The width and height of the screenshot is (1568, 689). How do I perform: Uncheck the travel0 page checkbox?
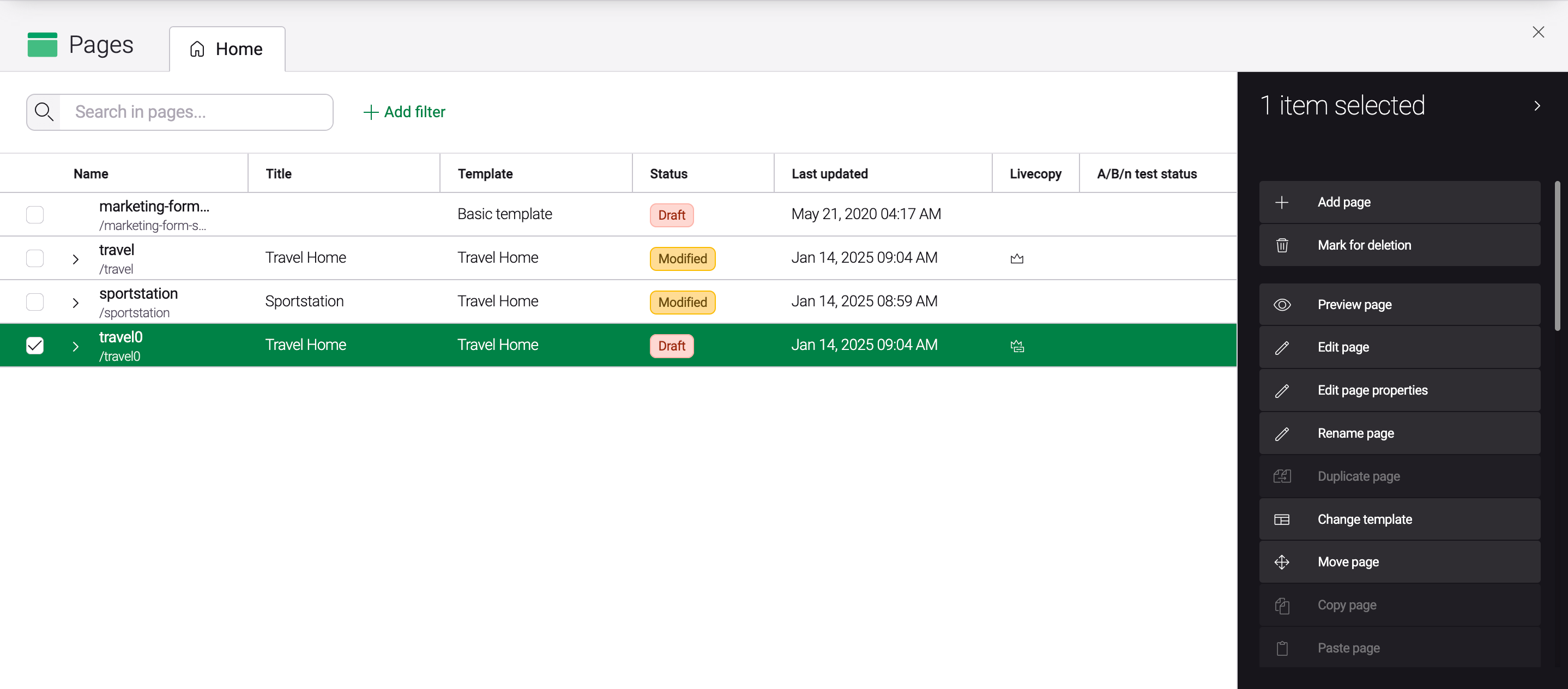click(35, 346)
